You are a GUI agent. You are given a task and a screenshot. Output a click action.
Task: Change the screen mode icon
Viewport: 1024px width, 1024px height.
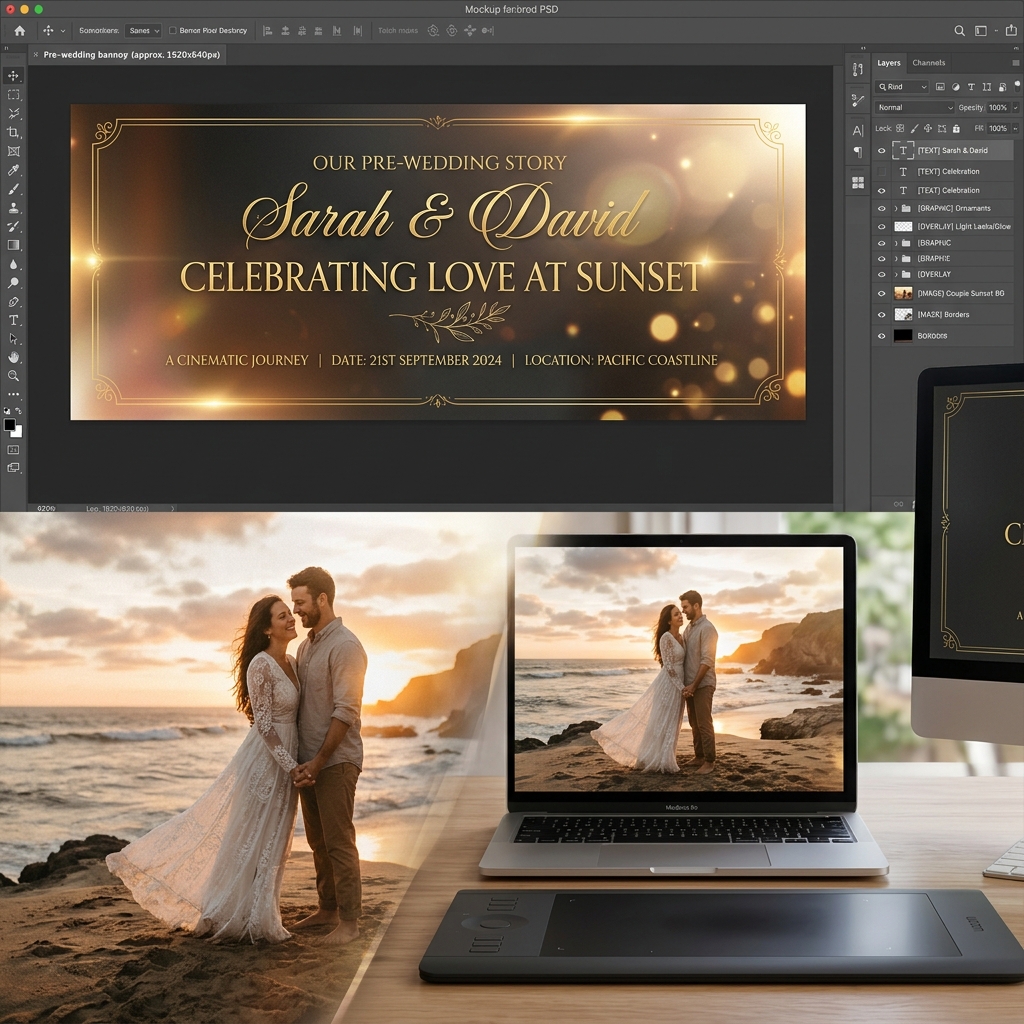pyautogui.click(x=13, y=468)
